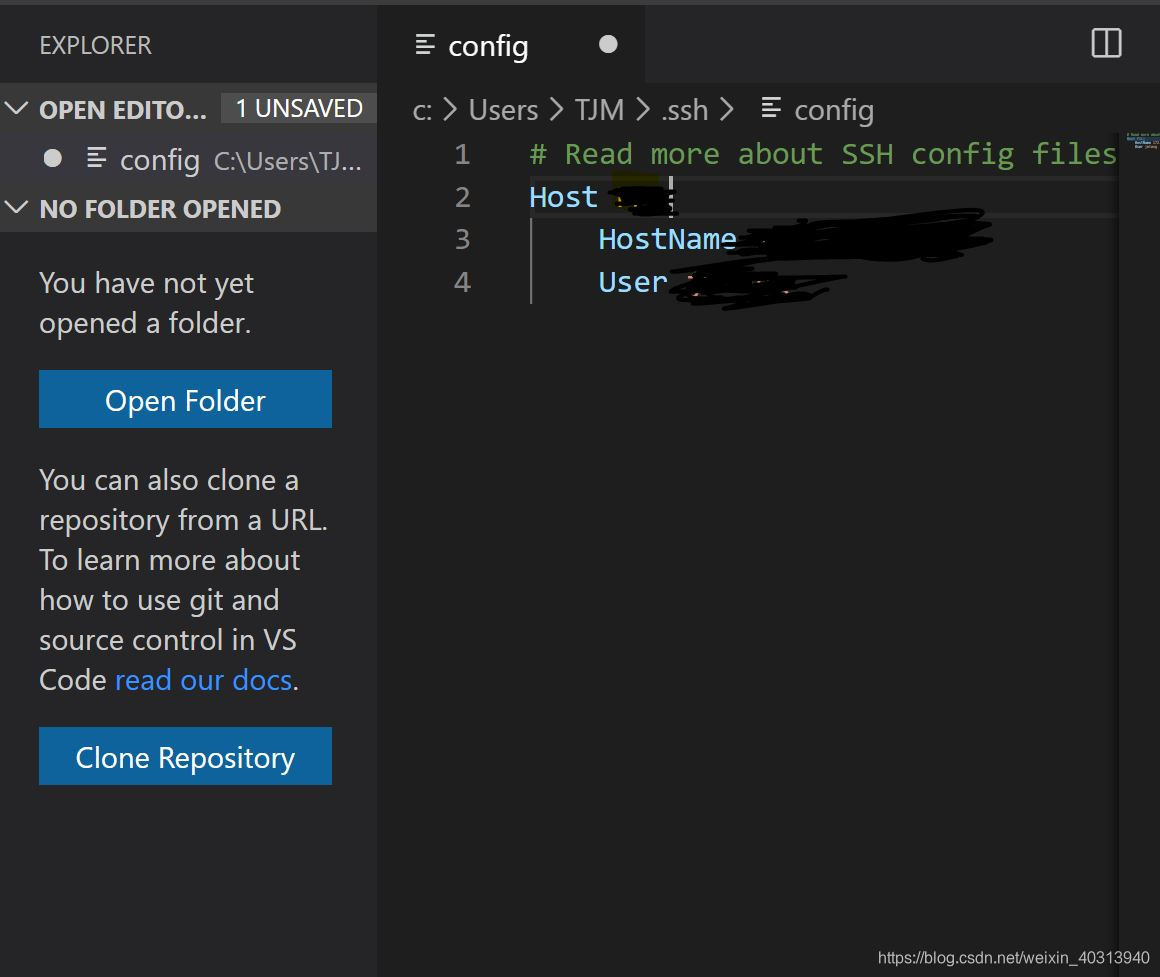Viewport: 1160px width, 977px height.
Task: Open the read our docs link
Action: click(x=203, y=679)
